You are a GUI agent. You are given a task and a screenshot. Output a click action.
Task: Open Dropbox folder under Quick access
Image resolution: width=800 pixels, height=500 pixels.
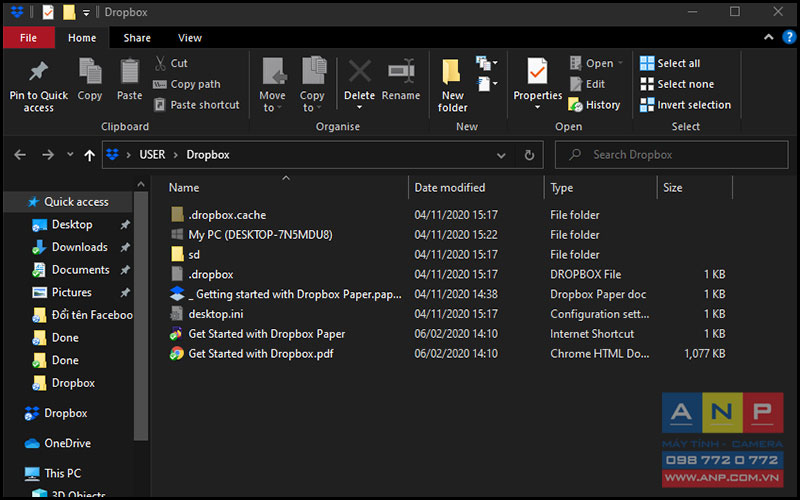click(x=73, y=383)
